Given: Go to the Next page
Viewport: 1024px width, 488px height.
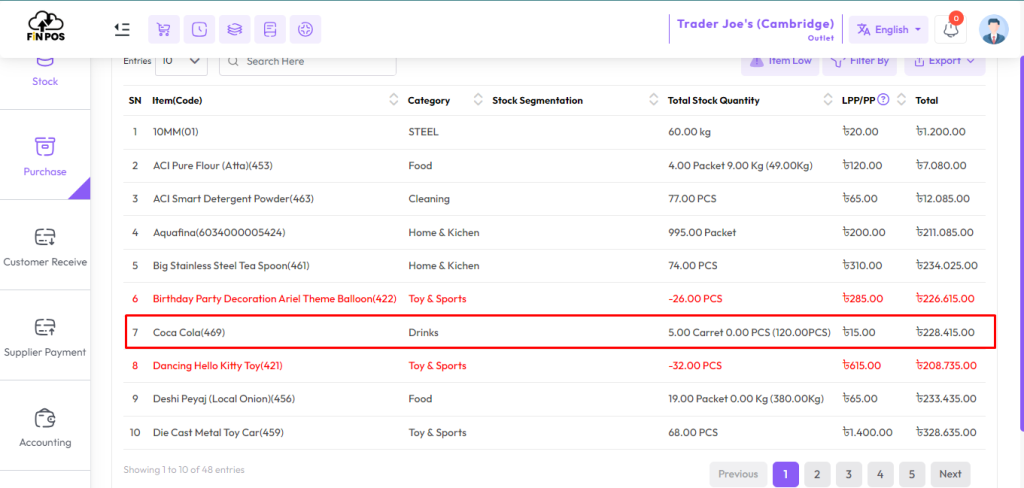Looking at the screenshot, I should (950, 474).
